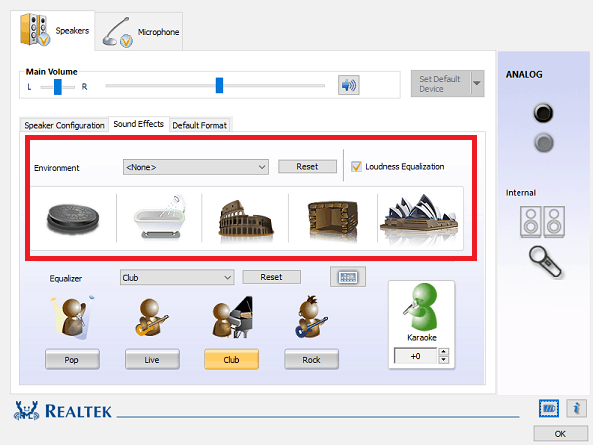
Task: Increase Karaoke key with up arrow
Action: tap(443, 352)
